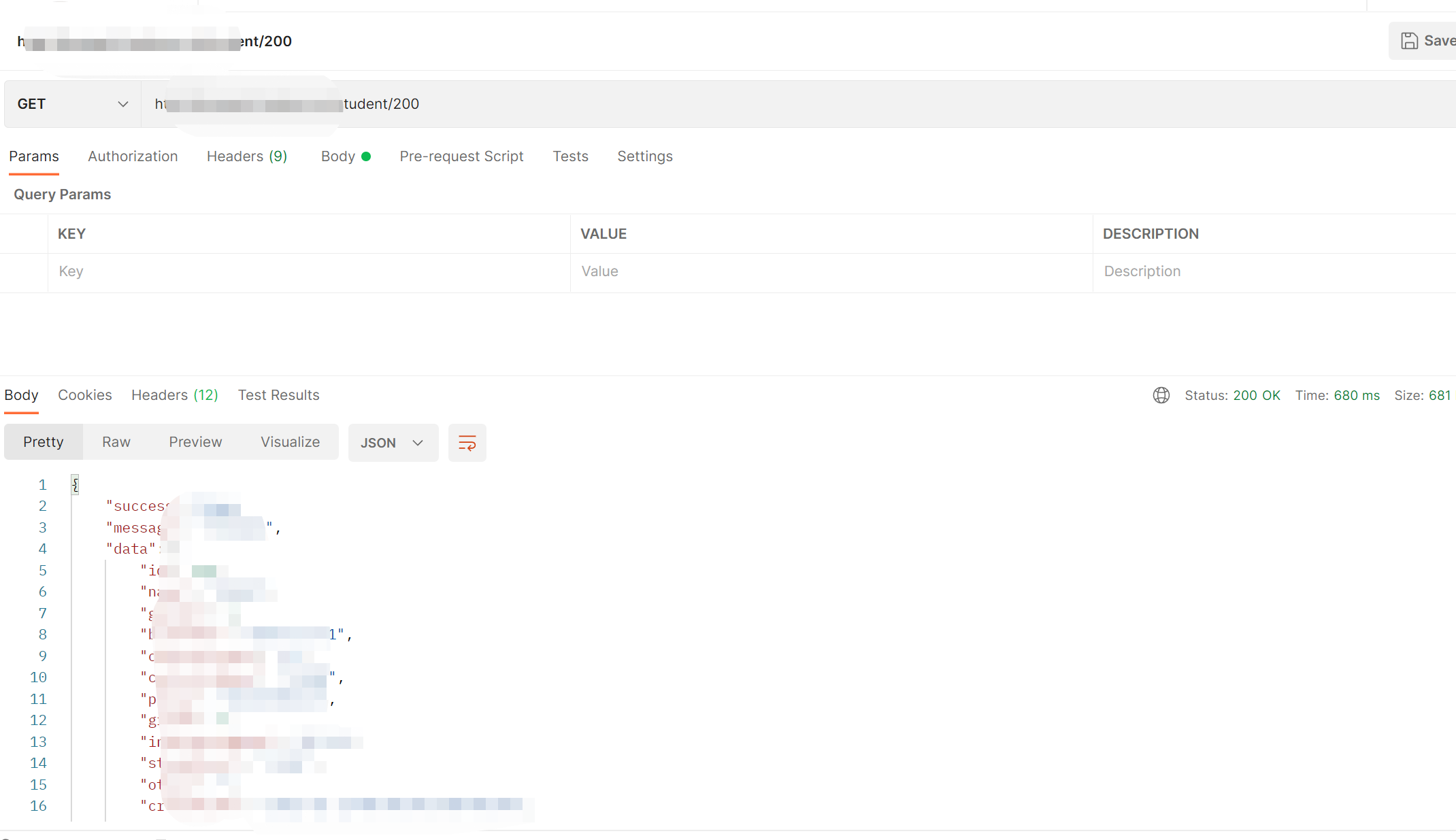View the Test Results tab
This screenshot has height=840, width=1456.
pos(278,395)
